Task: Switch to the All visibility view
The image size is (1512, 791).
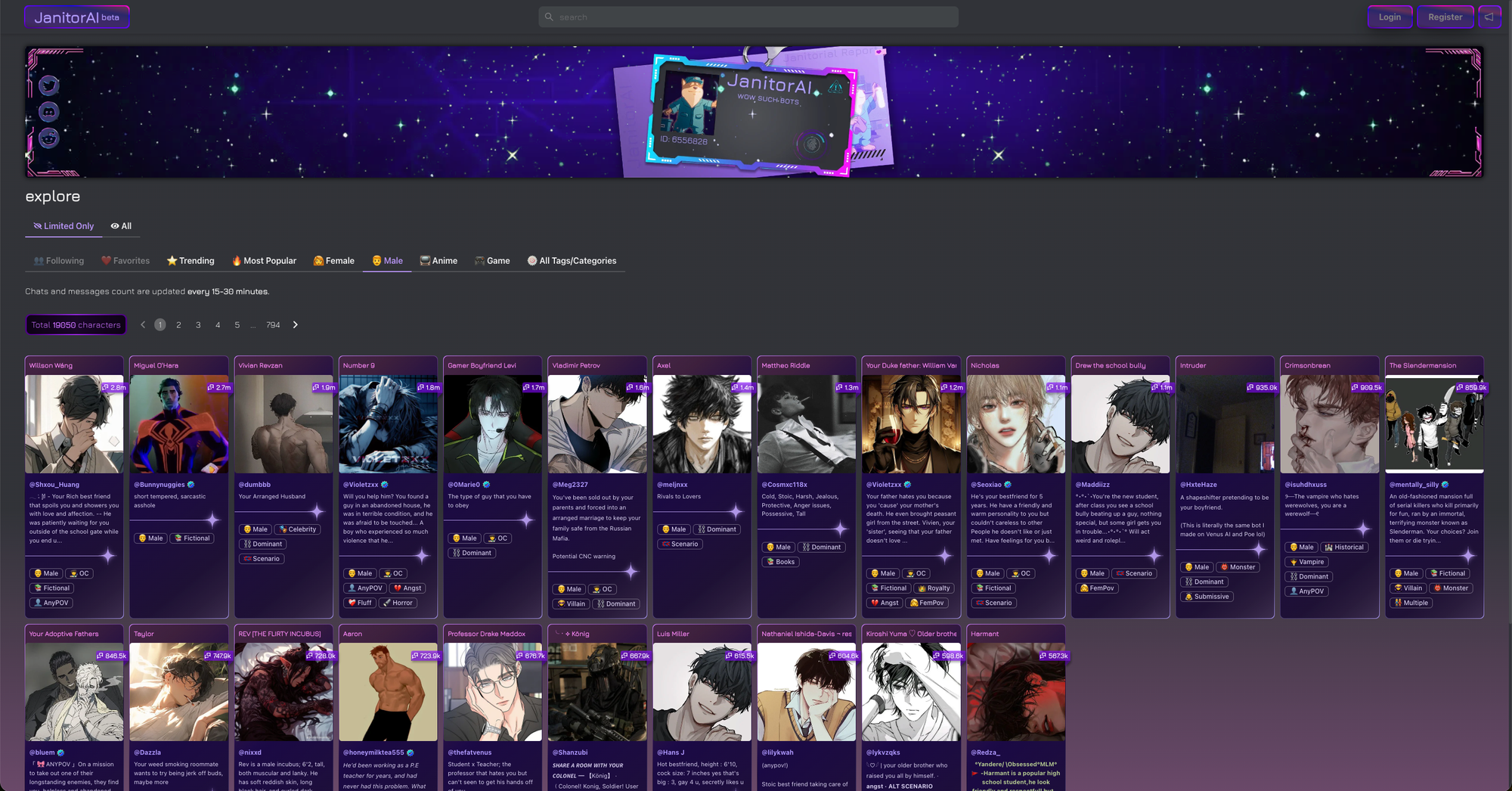Action: point(121,226)
